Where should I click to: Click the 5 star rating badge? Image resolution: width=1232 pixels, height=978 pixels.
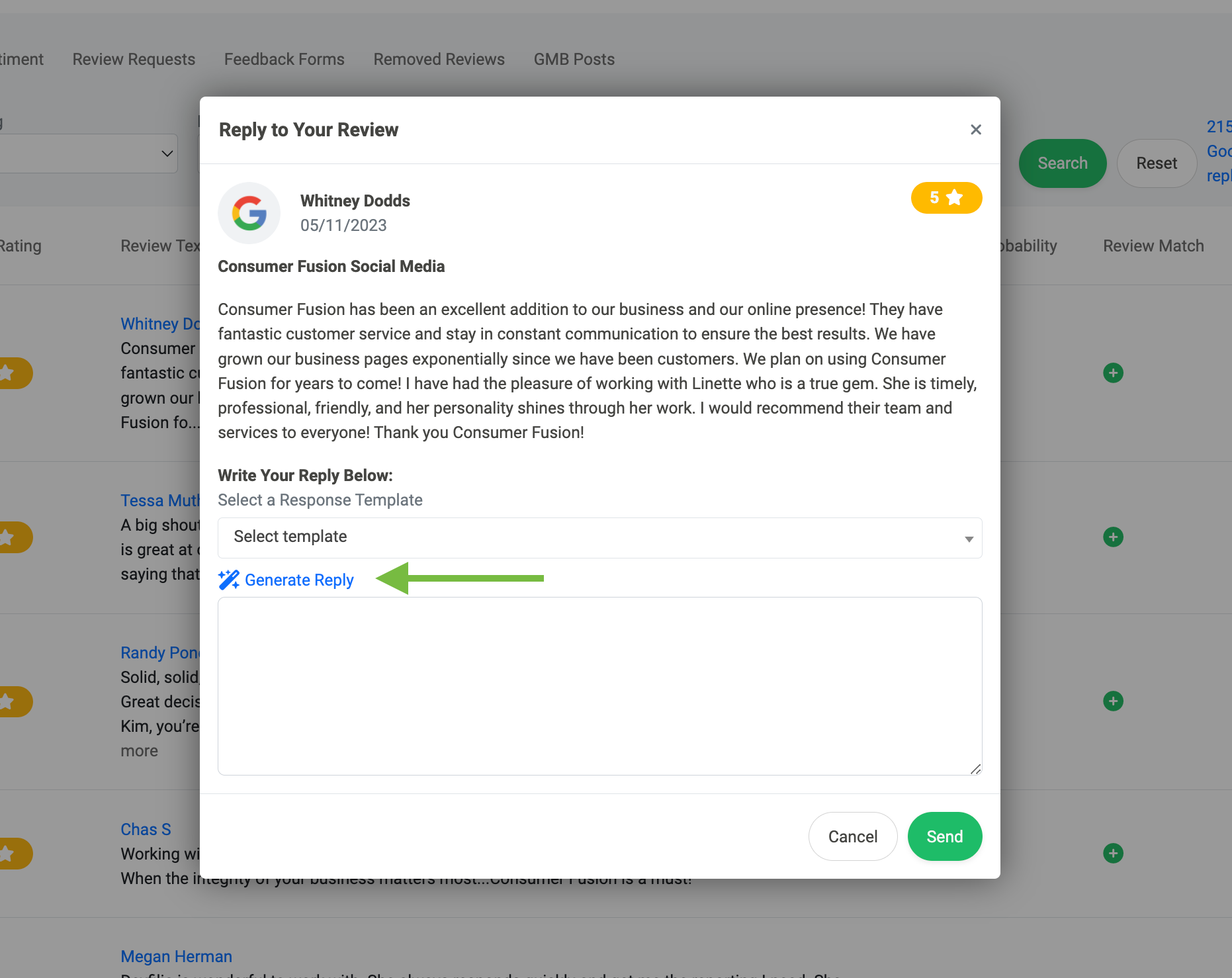pos(946,198)
